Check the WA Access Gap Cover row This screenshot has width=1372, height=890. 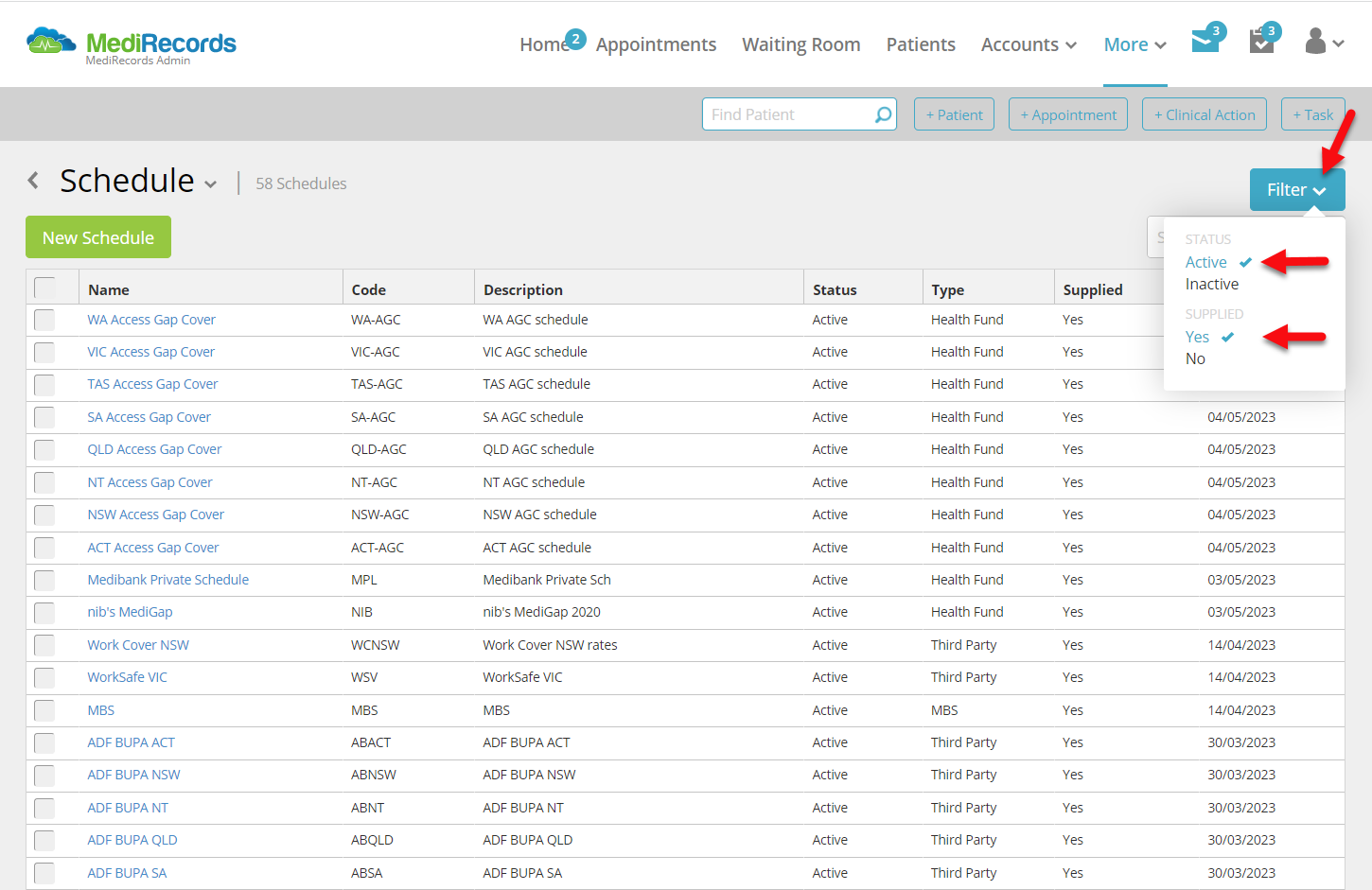(44, 320)
